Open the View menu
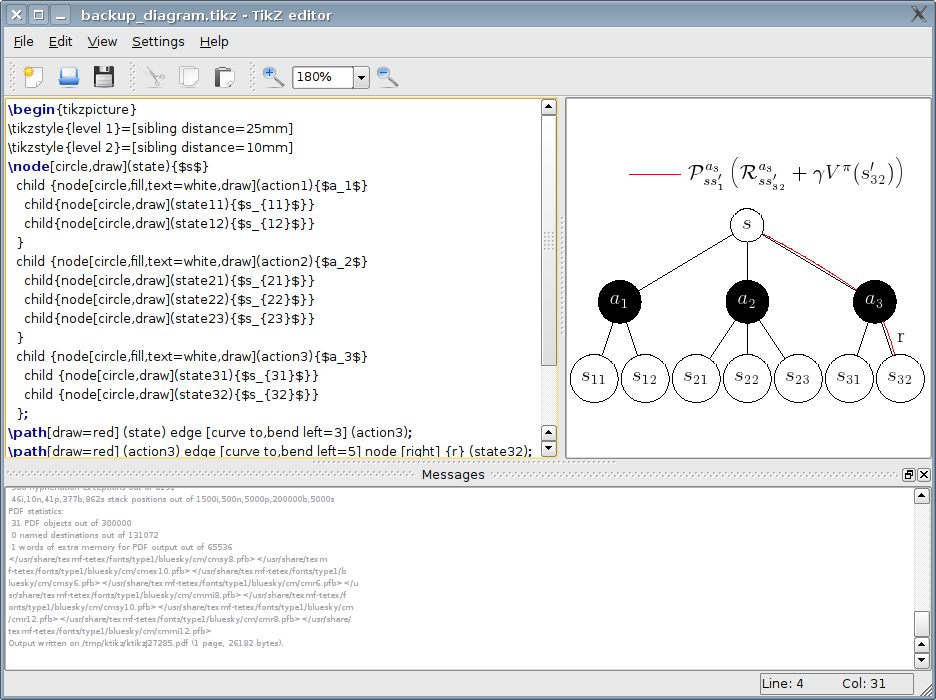 click(x=102, y=41)
